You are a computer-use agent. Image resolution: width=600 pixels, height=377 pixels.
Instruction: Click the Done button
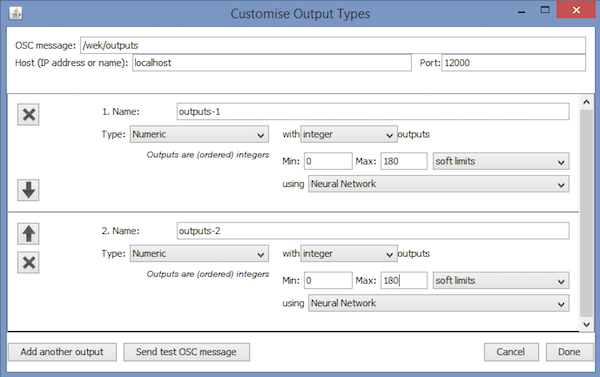coord(569,352)
